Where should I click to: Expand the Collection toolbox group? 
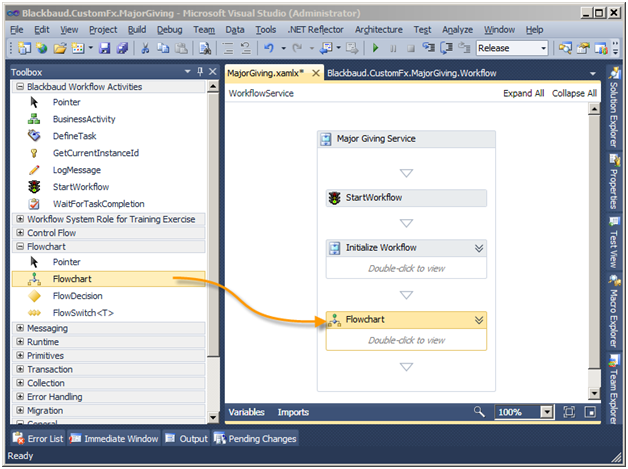20,383
